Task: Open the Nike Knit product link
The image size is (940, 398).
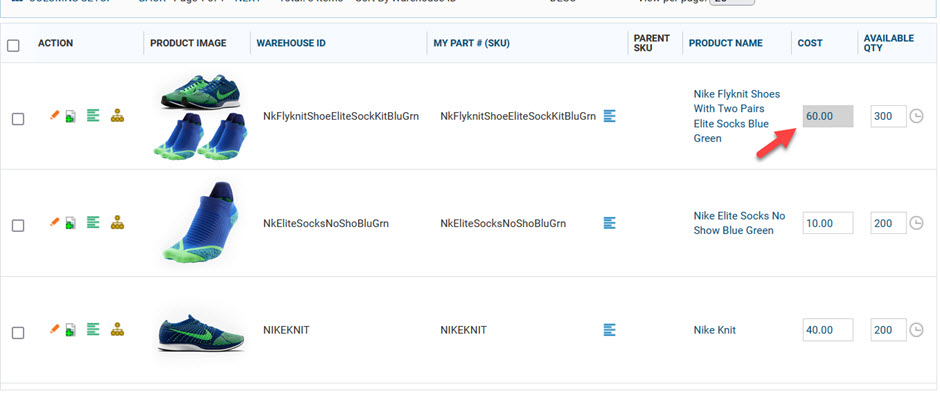Action: (715, 330)
